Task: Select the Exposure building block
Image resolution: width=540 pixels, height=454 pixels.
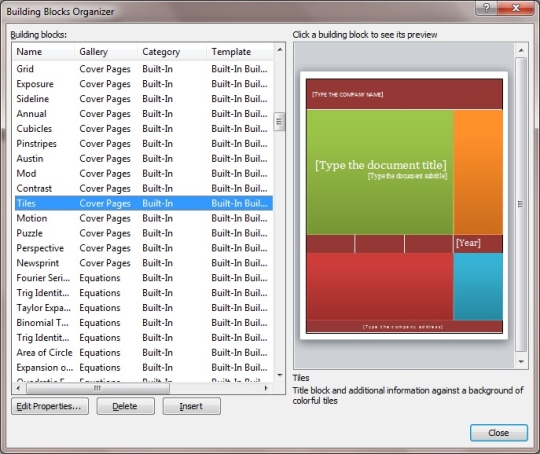Action: coord(144,84)
